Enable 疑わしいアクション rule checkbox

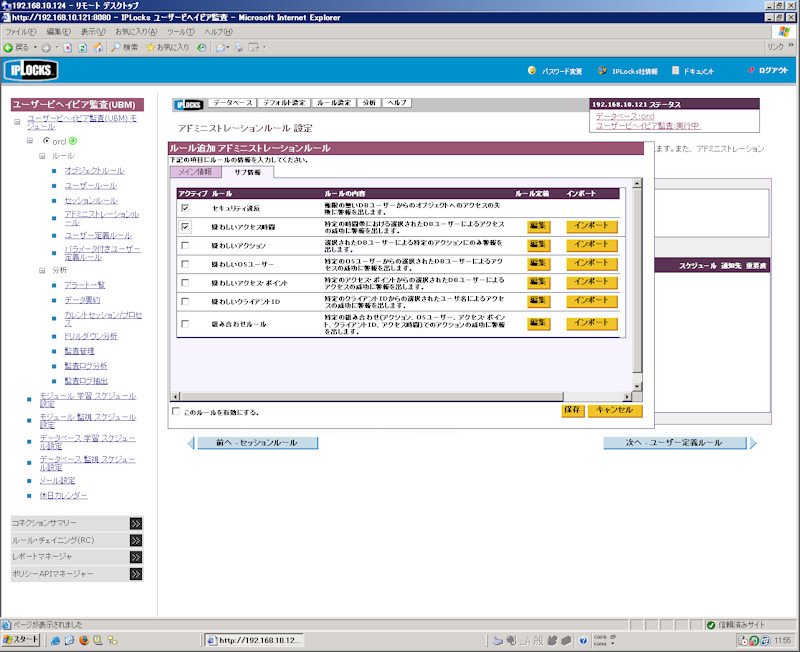click(x=185, y=245)
